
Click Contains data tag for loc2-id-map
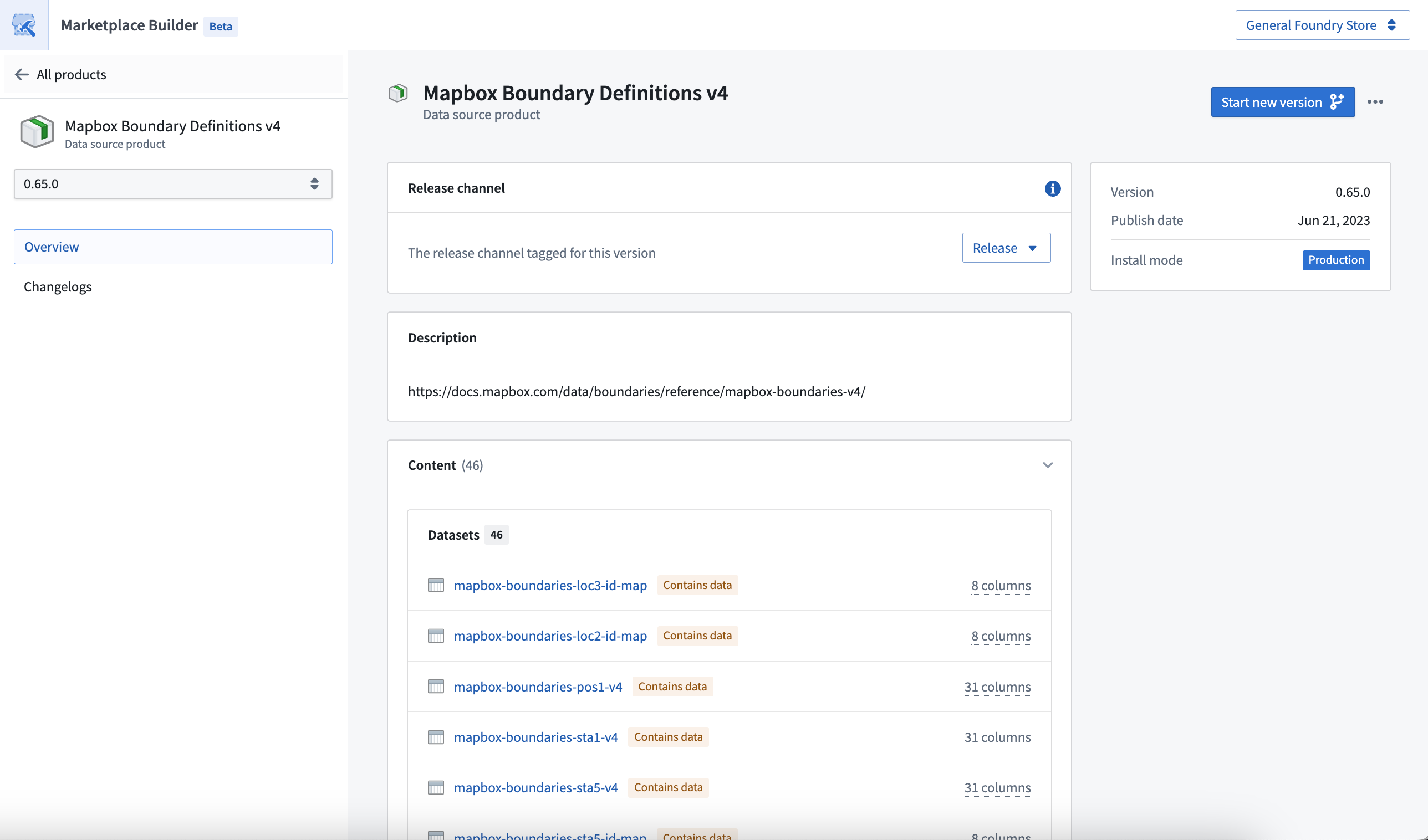[x=697, y=636]
